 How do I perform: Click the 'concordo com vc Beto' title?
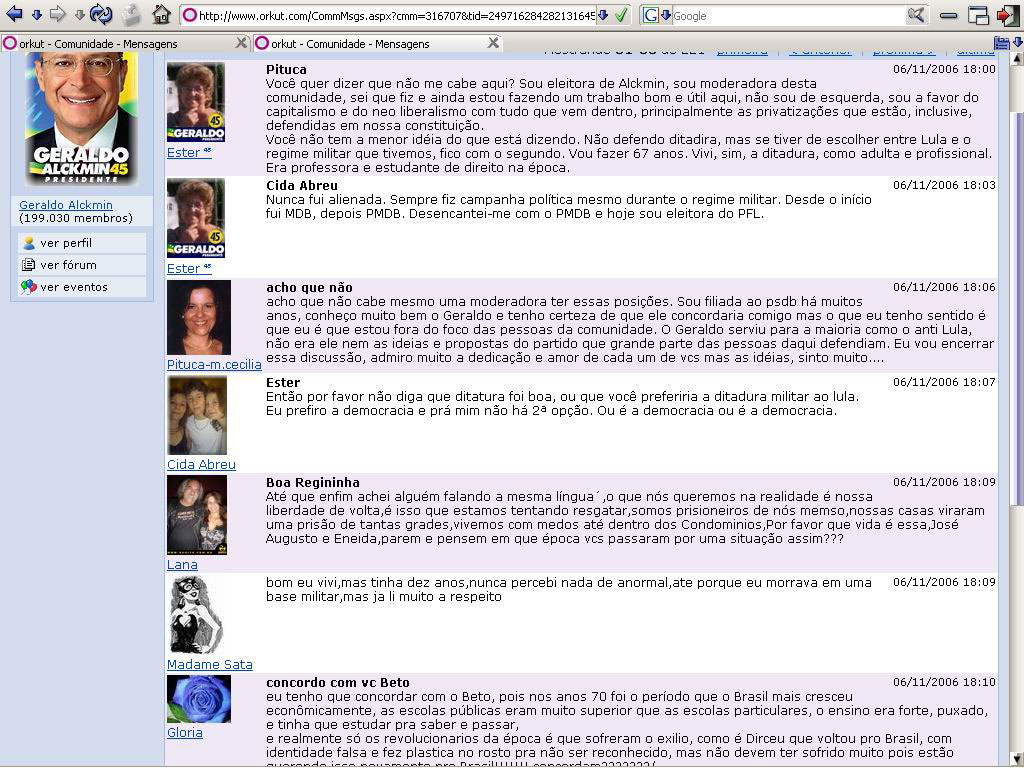pyautogui.click(x=338, y=682)
